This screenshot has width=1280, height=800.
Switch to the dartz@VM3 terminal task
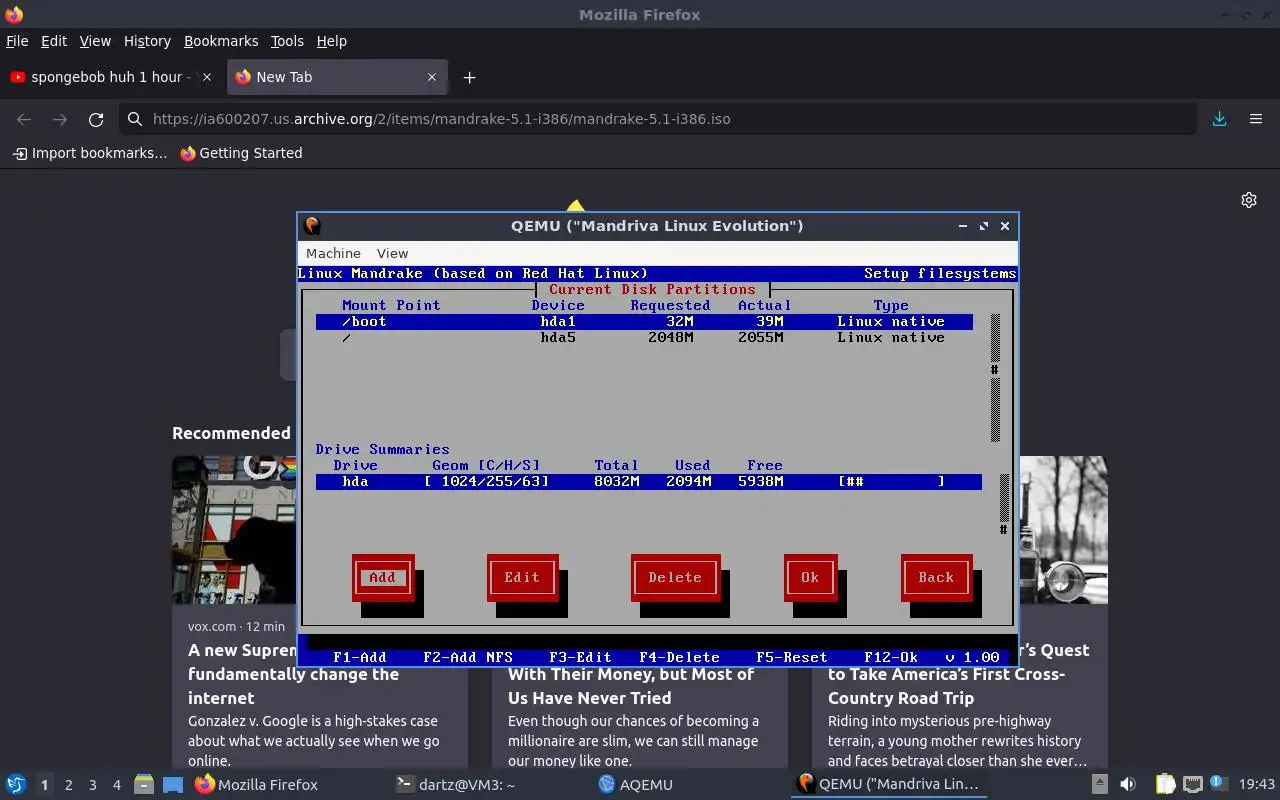455,785
